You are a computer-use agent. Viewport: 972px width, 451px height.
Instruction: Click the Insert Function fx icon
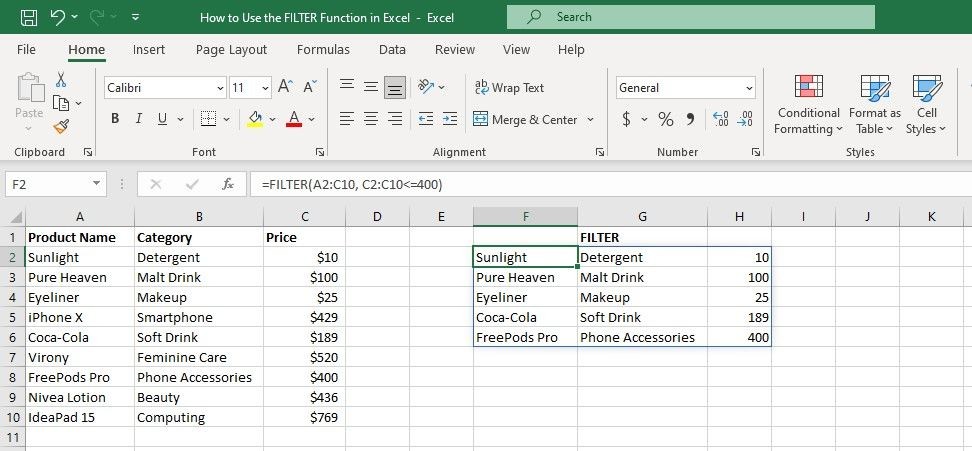click(x=228, y=184)
